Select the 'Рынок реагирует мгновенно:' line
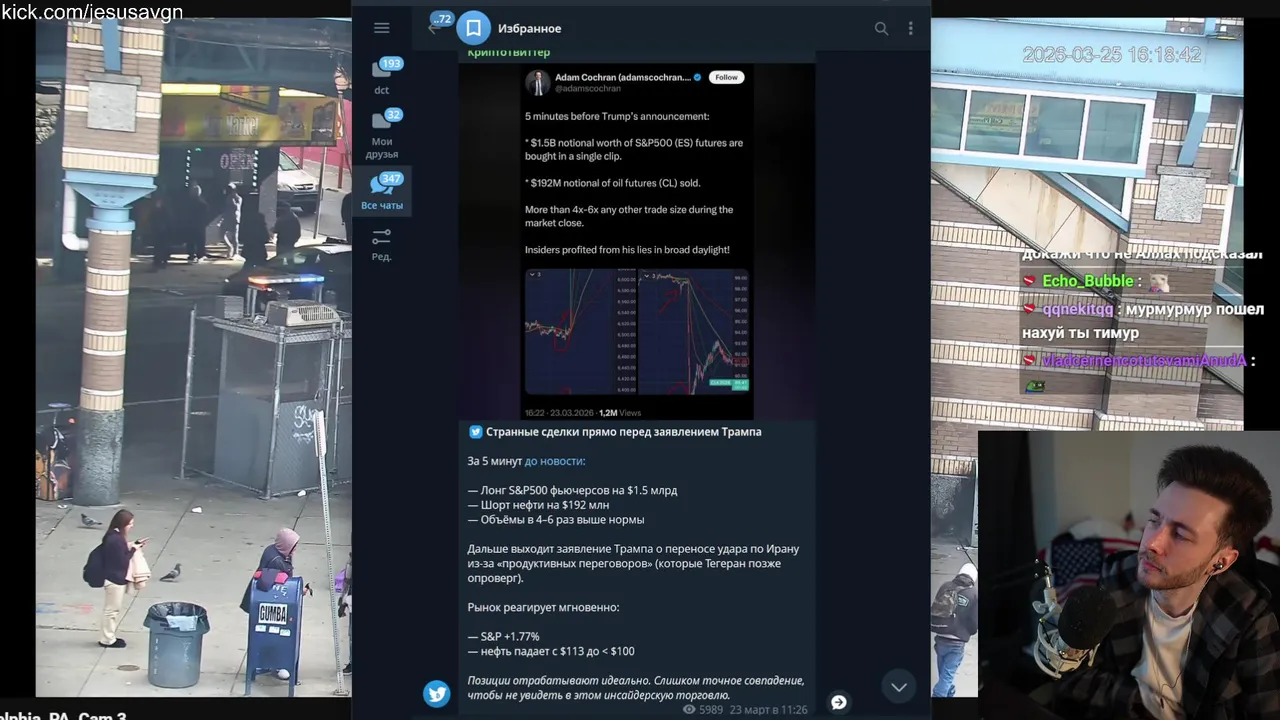1280x720 pixels. coord(543,607)
